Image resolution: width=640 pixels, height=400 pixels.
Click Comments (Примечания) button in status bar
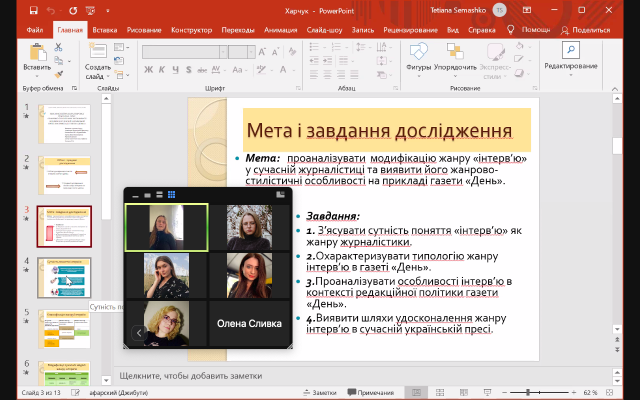370,393
